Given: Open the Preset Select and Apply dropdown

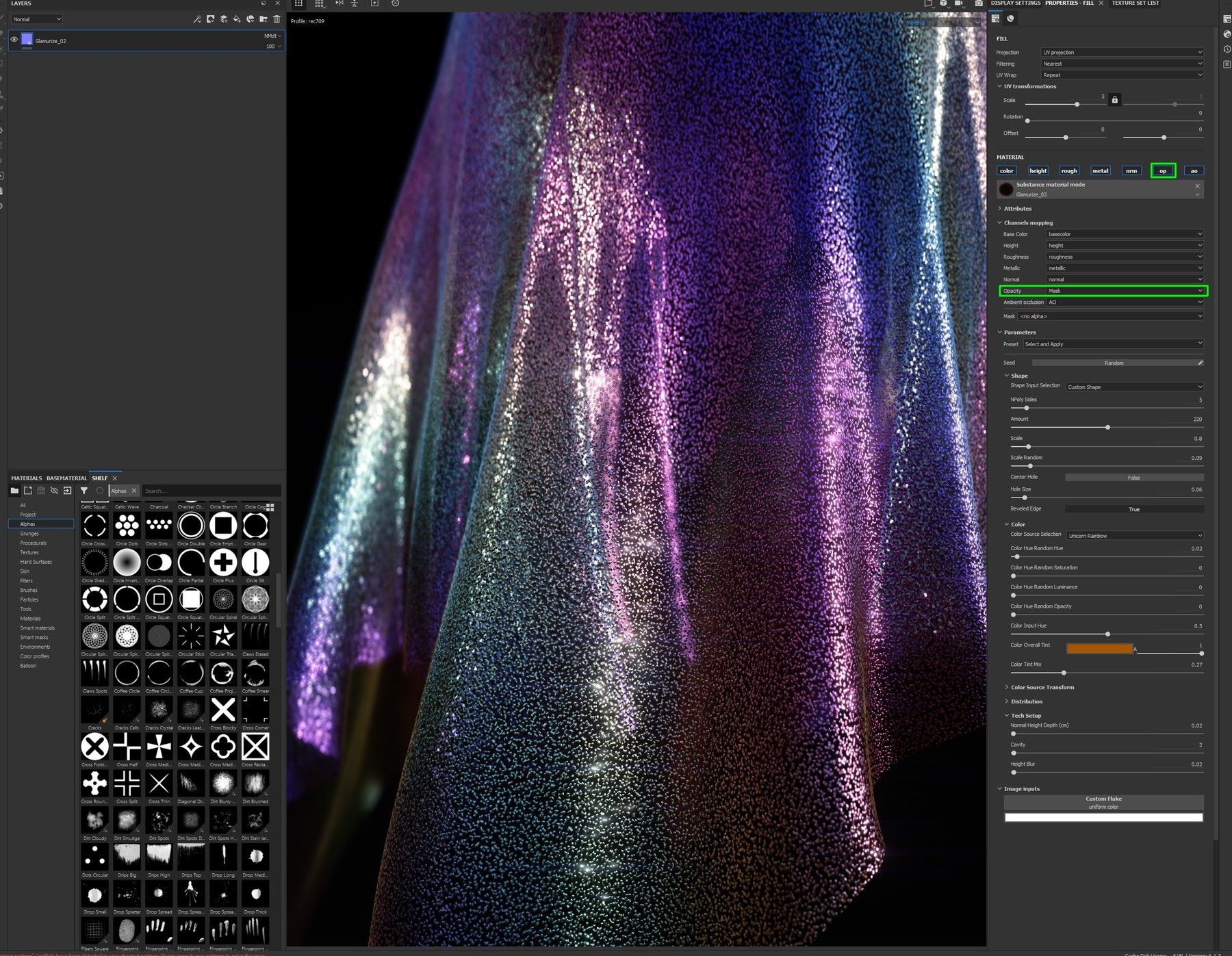Looking at the screenshot, I should 1113,344.
